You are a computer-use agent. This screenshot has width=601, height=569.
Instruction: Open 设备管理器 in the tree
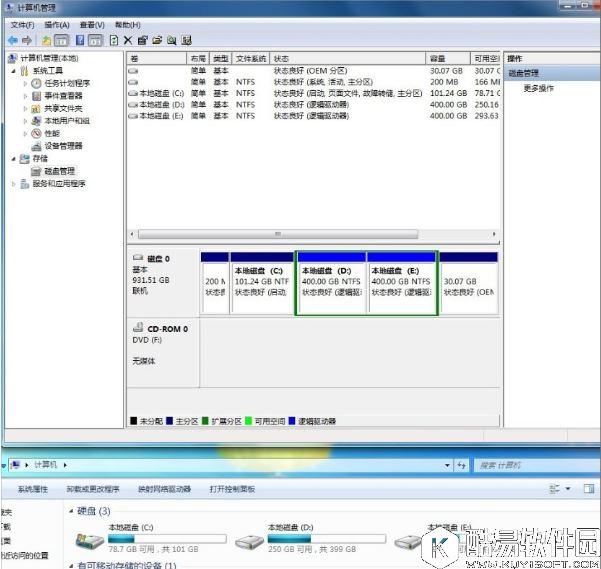[63, 146]
